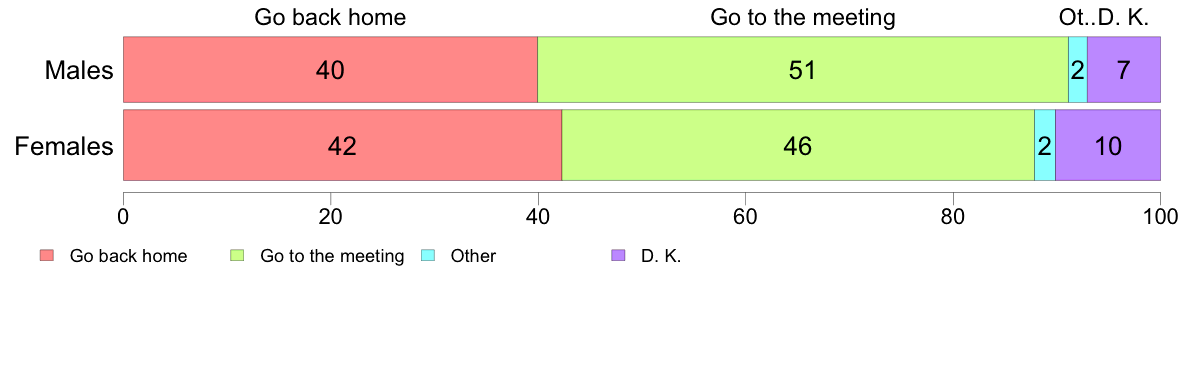Click the Go back home column header
Viewport: 1188px width, 368px height.
[x=330, y=17]
